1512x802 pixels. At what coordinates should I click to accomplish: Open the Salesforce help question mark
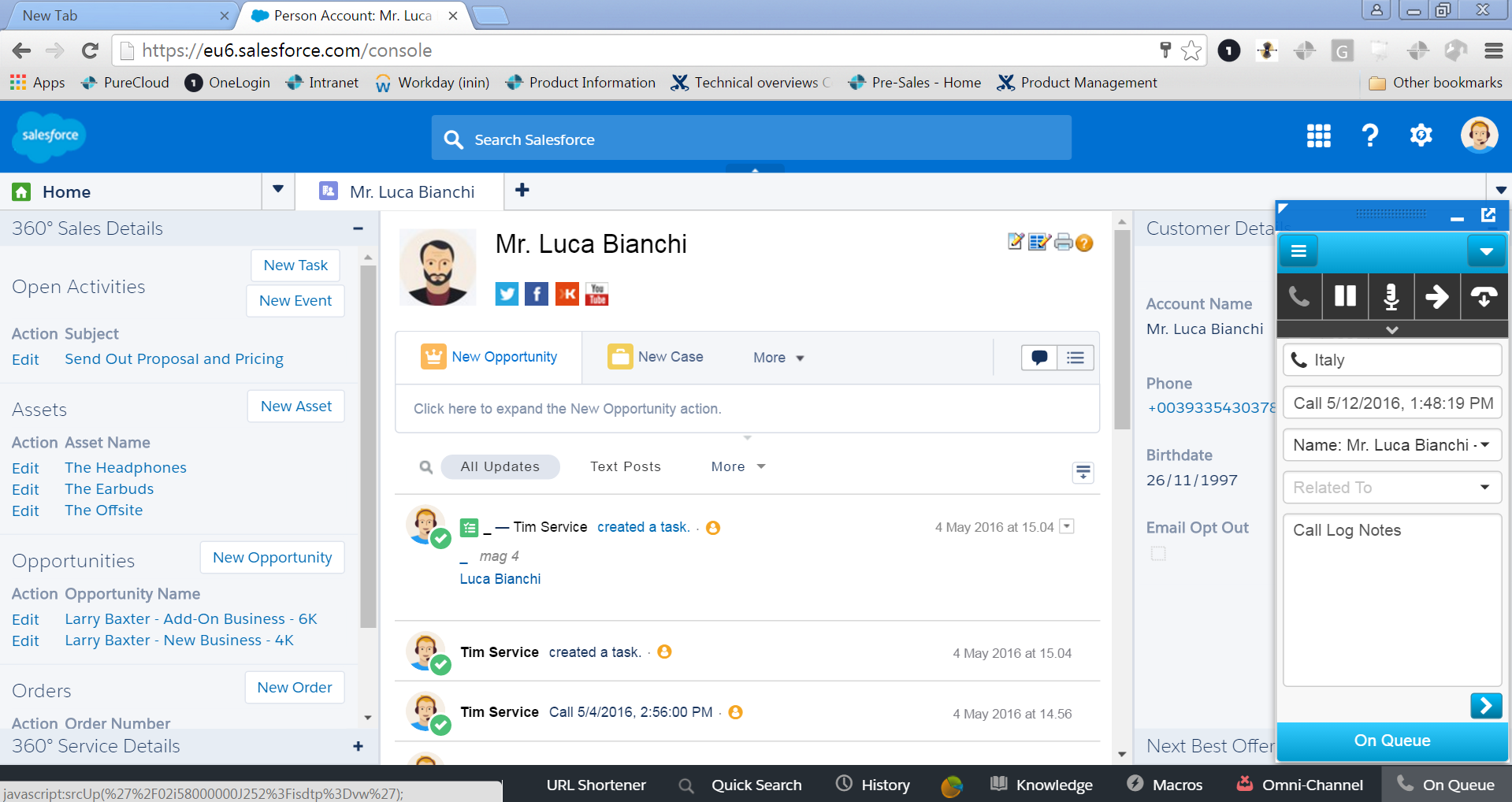[1370, 136]
